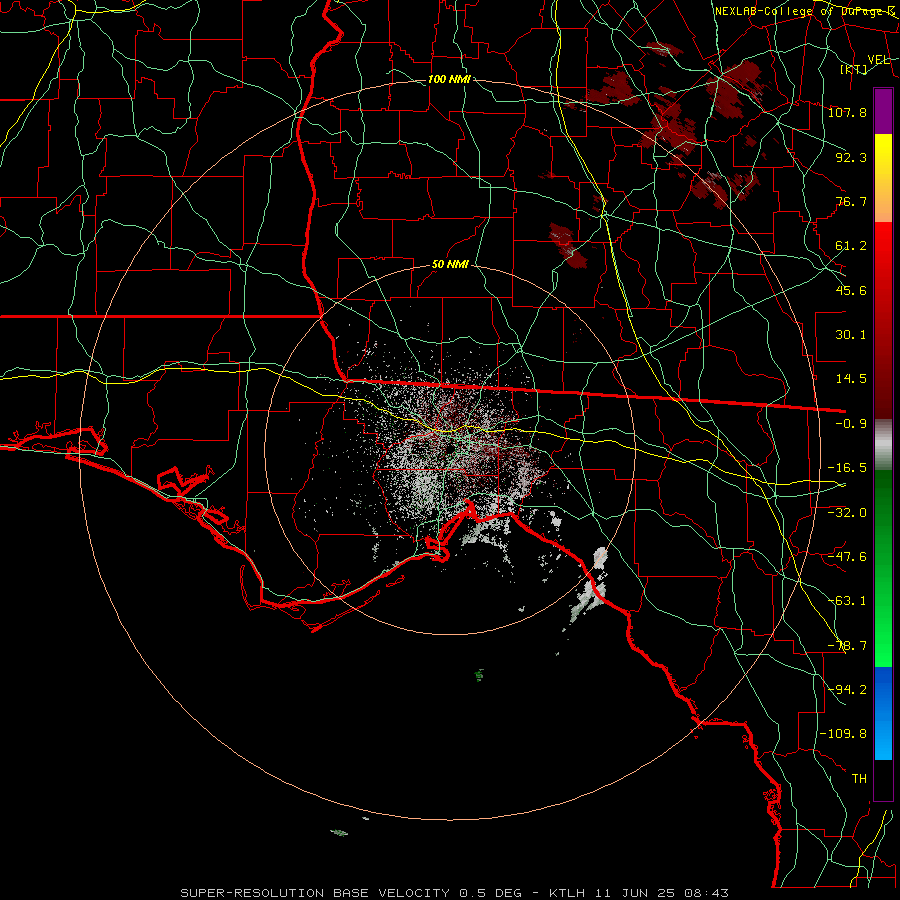The image size is (900, 900).
Task: Click the -32.0 velocity scale value
Action: coord(847,513)
